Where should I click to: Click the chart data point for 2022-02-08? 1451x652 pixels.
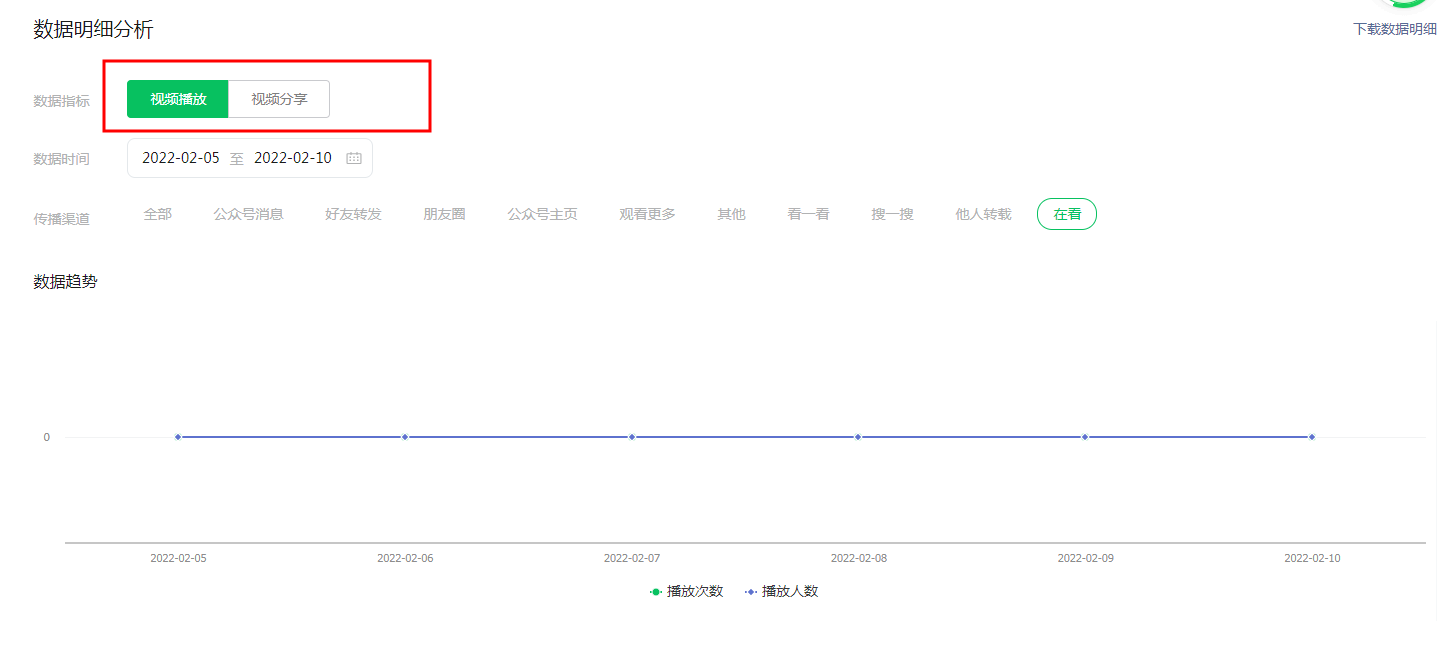pyautogui.click(x=858, y=437)
